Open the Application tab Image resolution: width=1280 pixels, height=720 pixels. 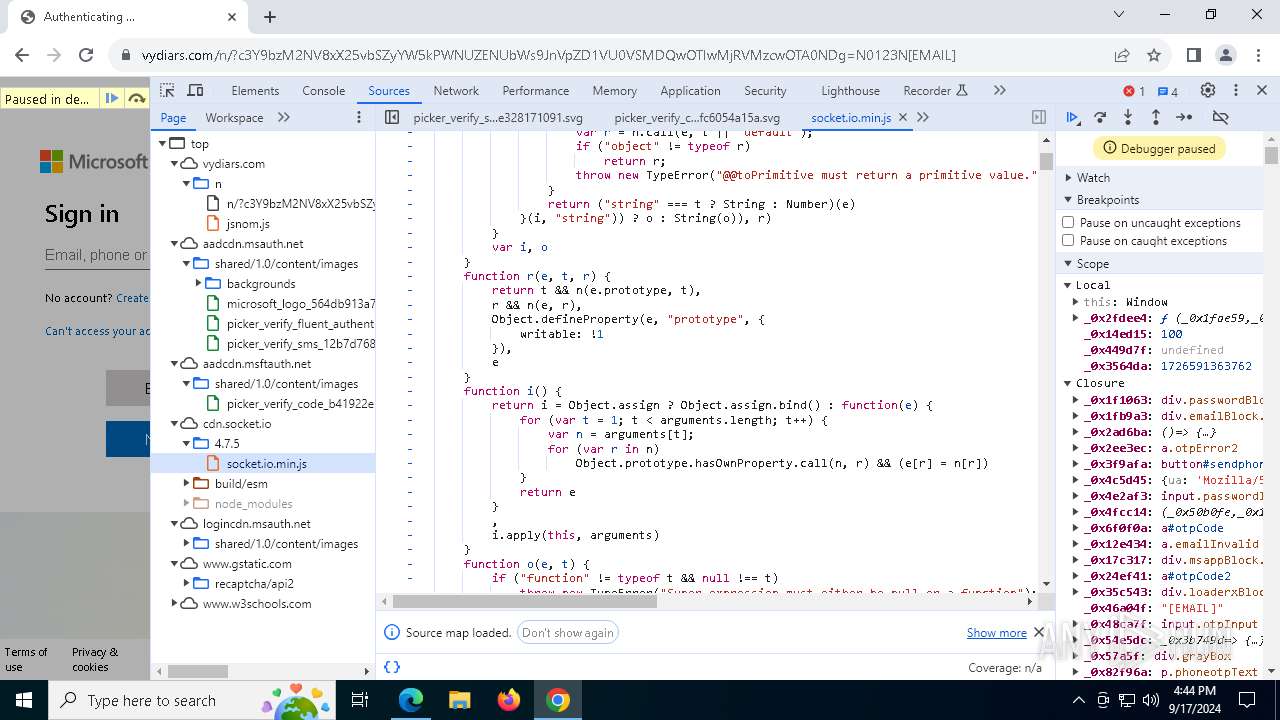690,90
